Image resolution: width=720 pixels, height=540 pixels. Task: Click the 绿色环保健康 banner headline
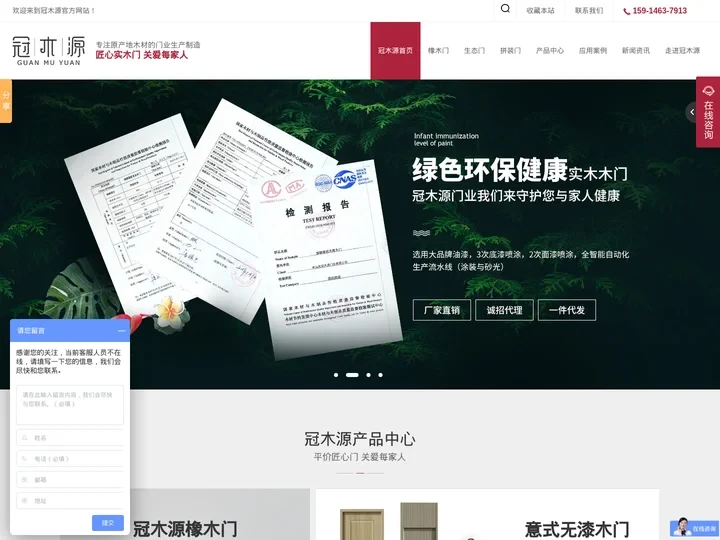pos(490,170)
